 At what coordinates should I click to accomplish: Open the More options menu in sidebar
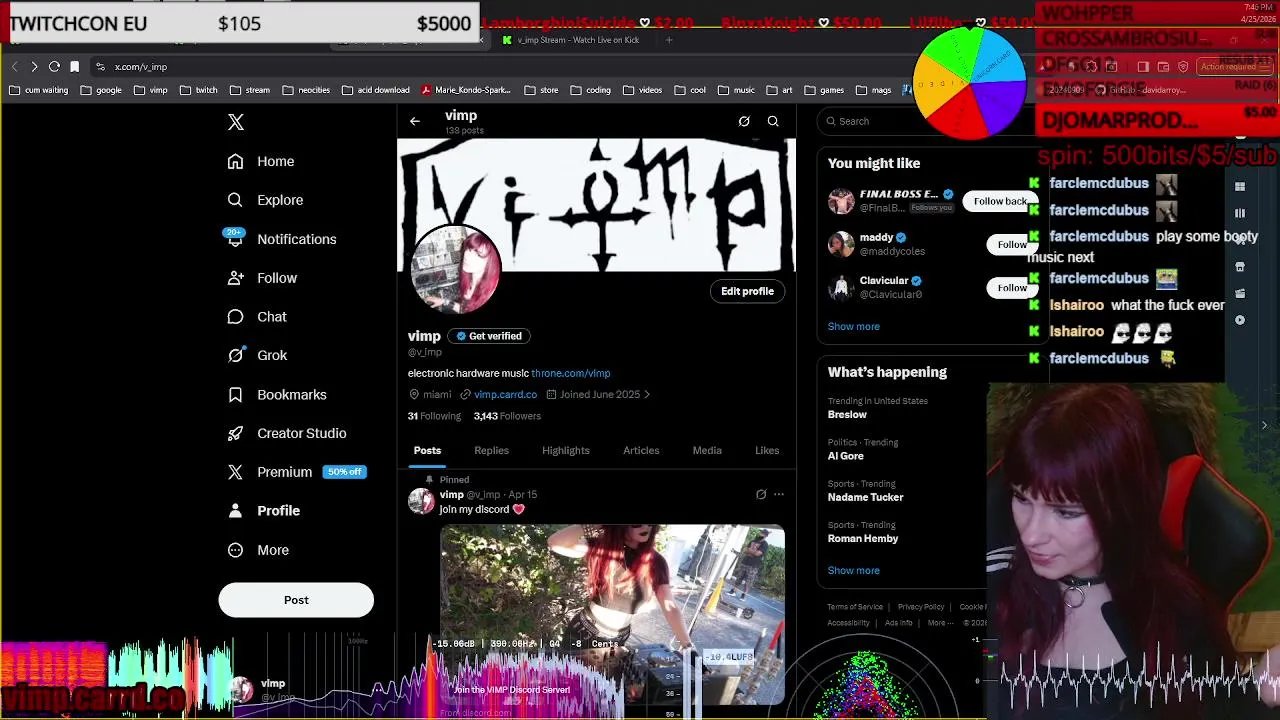258,550
